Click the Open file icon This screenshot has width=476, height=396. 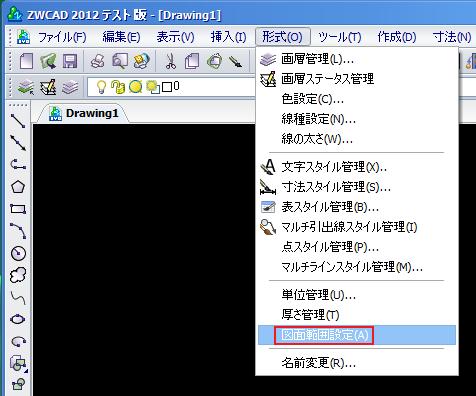pyautogui.click(x=48, y=62)
